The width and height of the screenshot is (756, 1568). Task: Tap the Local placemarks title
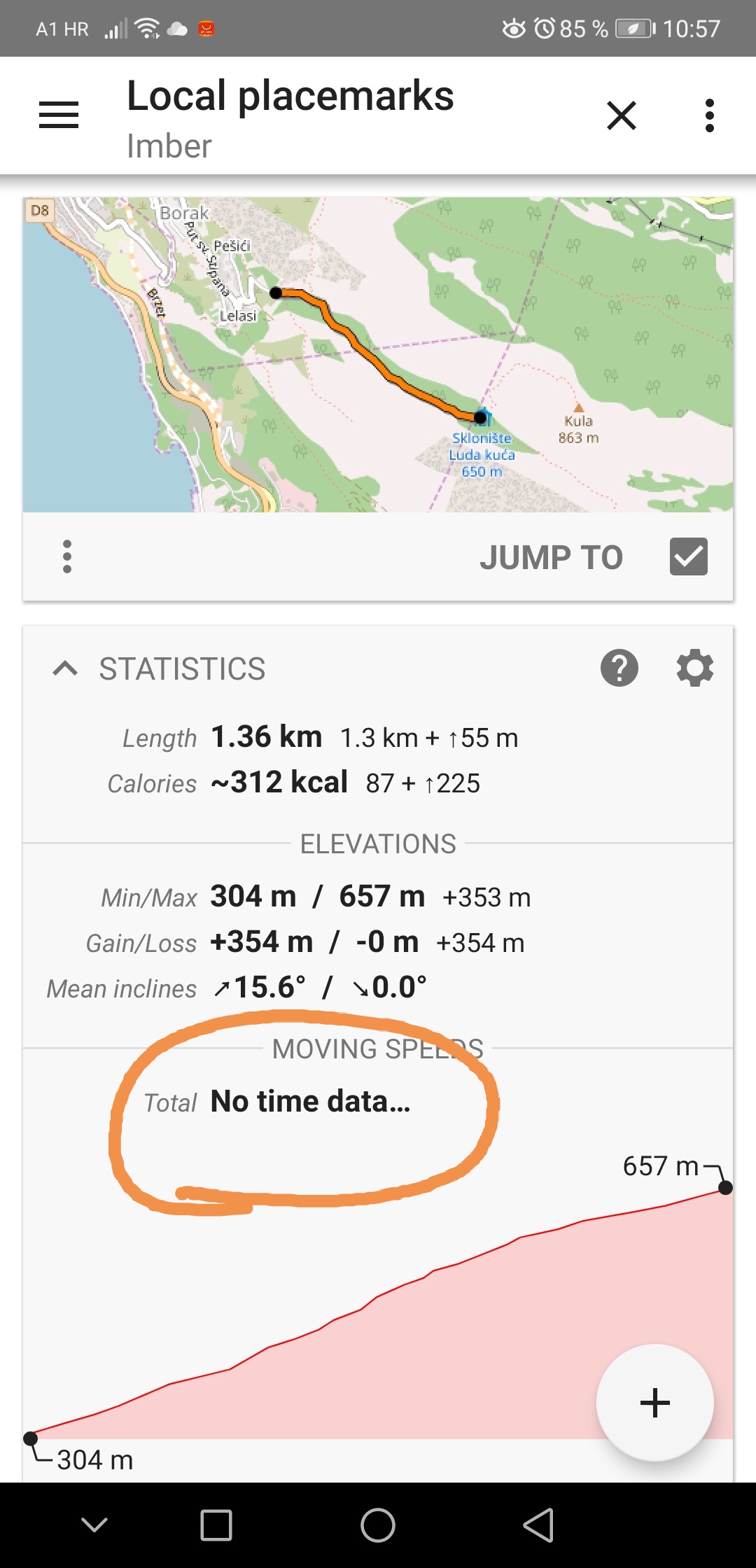coord(290,96)
